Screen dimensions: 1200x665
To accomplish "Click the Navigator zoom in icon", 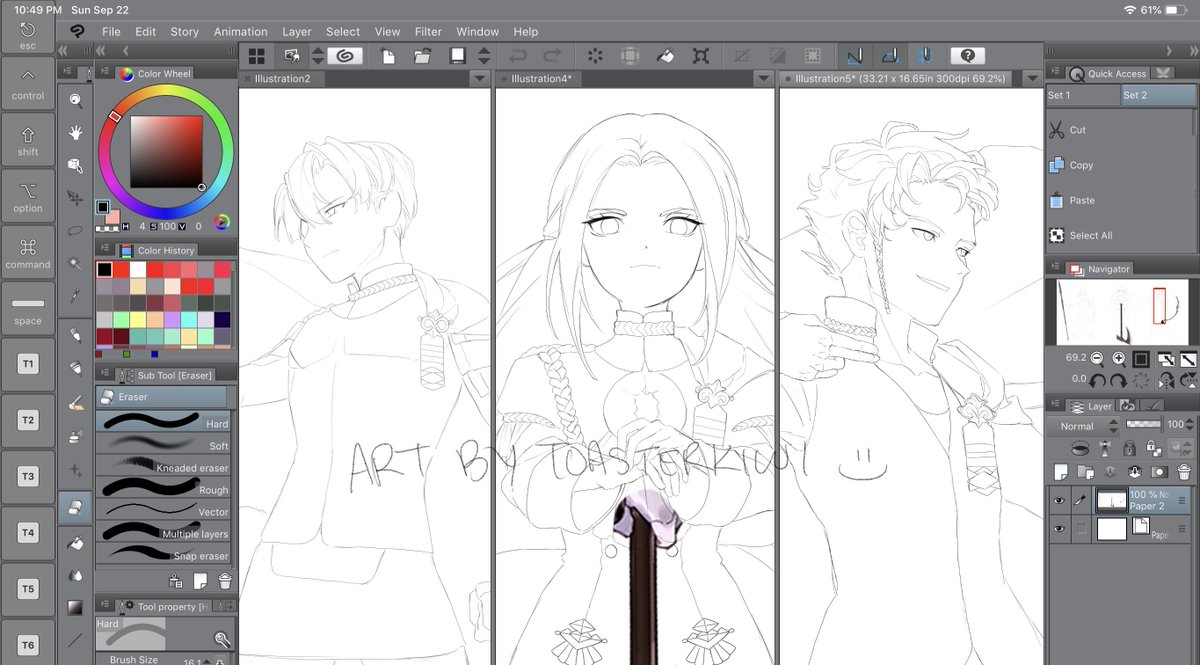I will [x=1119, y=358].
